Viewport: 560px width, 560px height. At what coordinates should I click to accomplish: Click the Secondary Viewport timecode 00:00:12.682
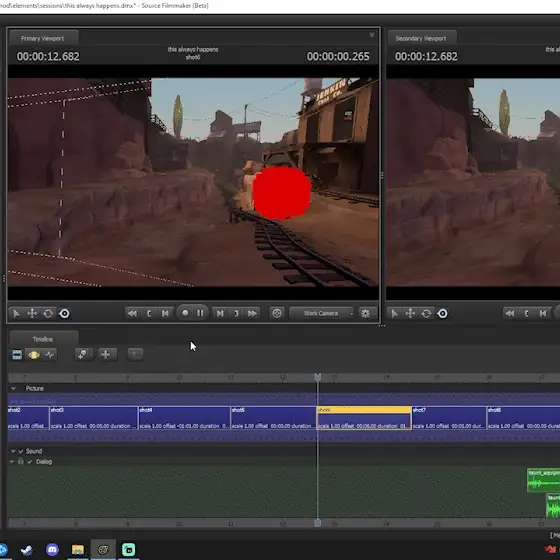(426, 56)
